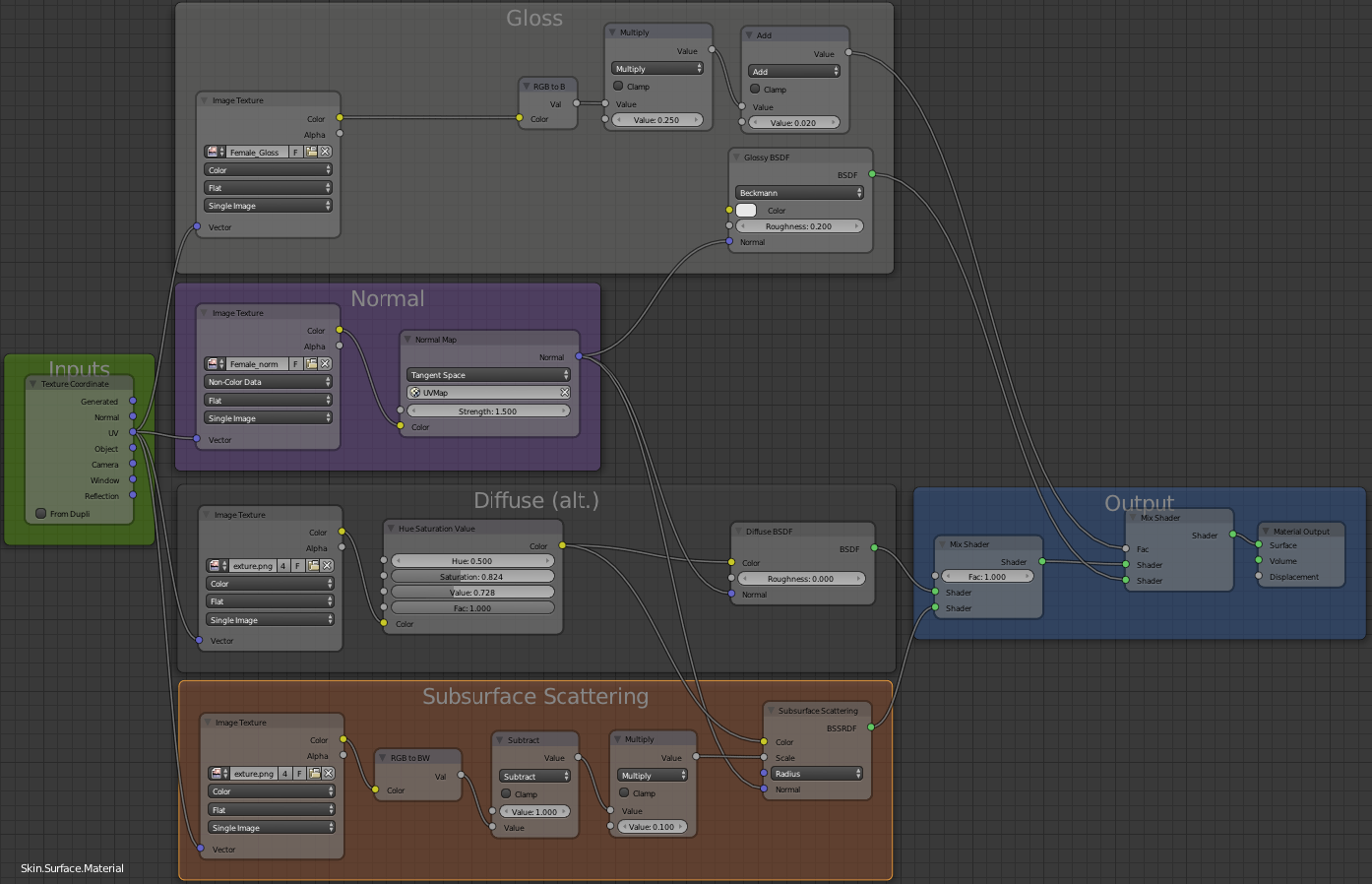Open image file in Subsurface Scattering texture node
Viewport: 1372px width, 884px height.
pos(315,774)
